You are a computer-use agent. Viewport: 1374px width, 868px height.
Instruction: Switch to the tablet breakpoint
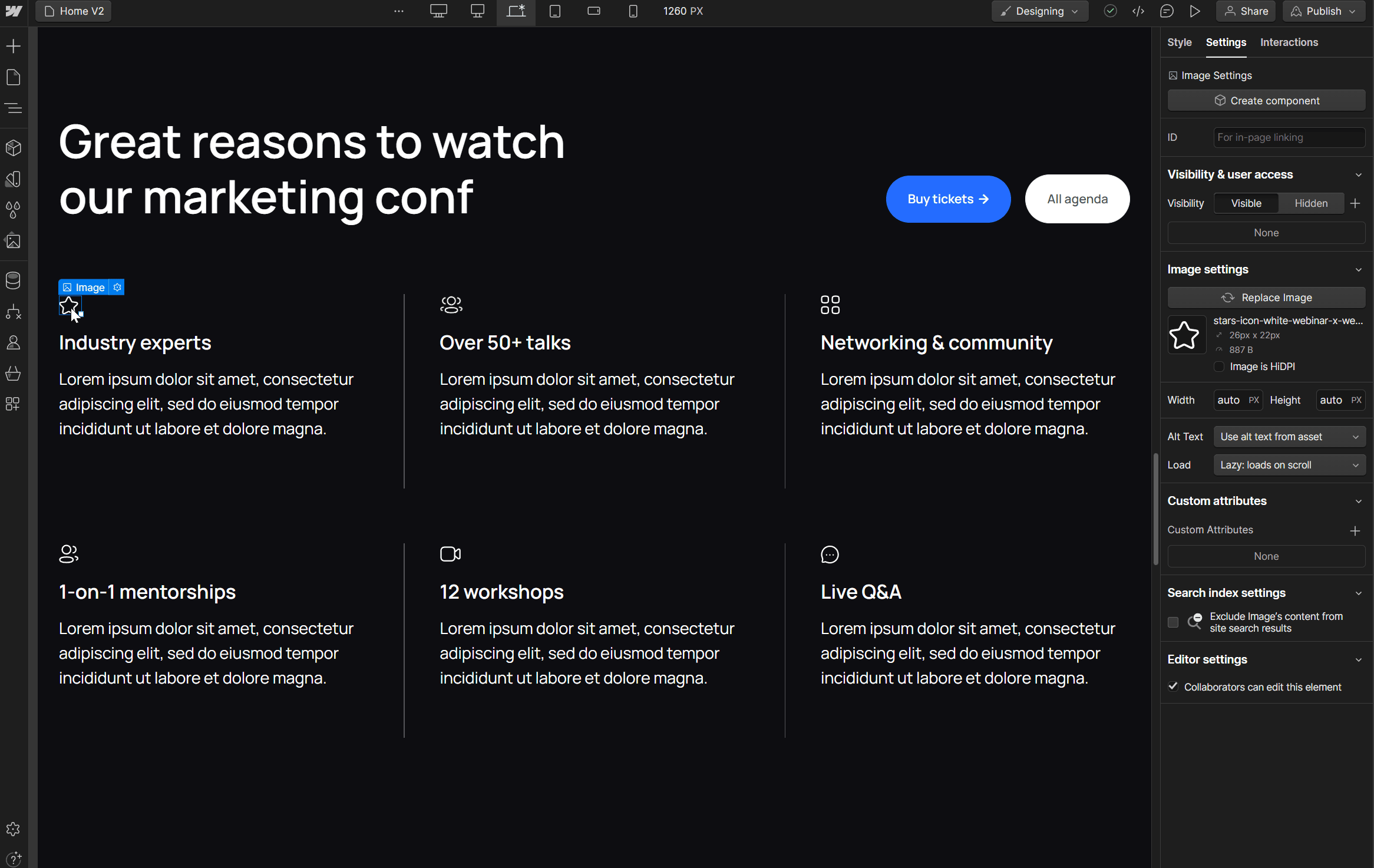click(555, 11)
